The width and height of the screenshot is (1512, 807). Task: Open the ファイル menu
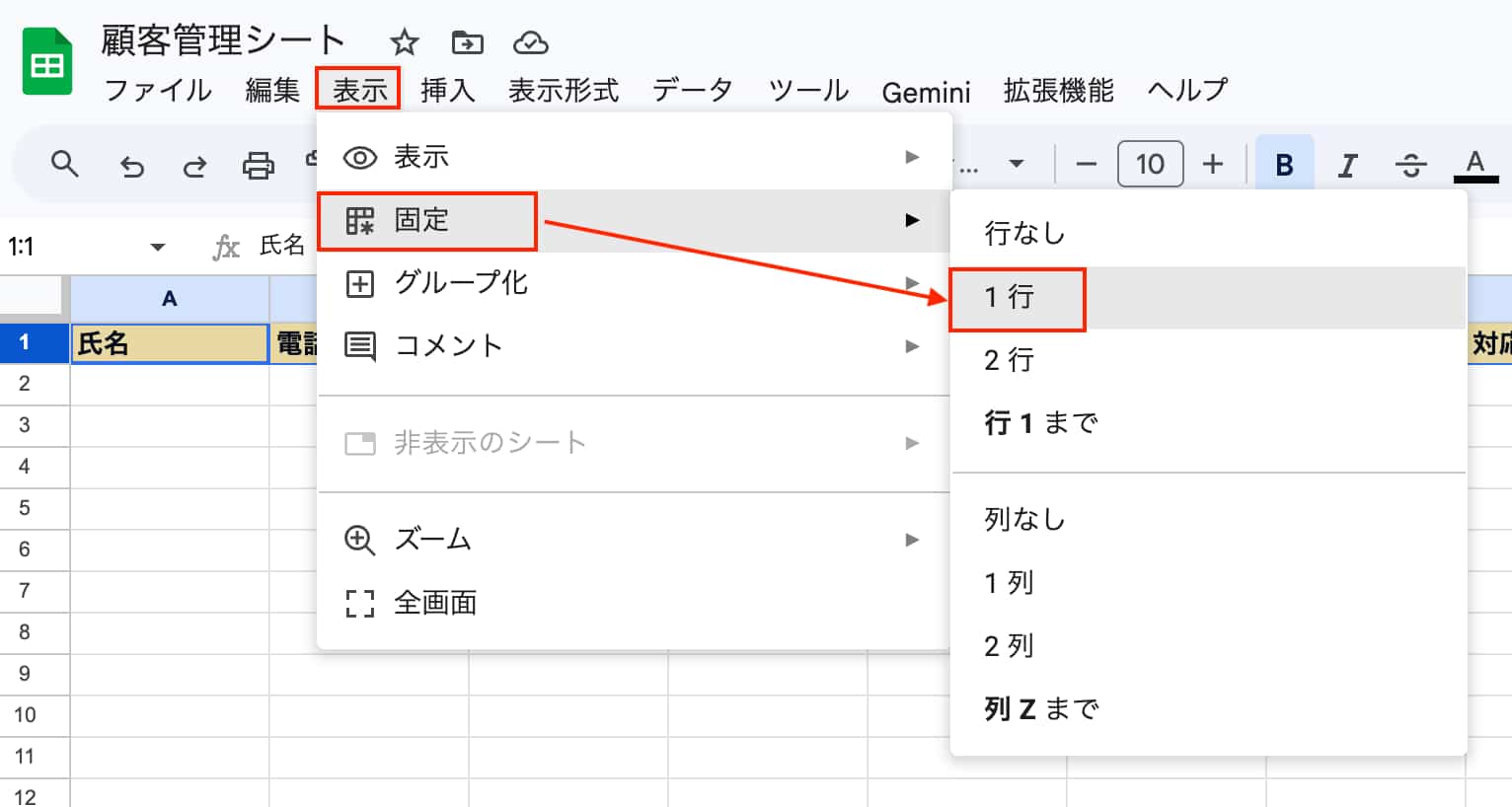coord(158,91)
